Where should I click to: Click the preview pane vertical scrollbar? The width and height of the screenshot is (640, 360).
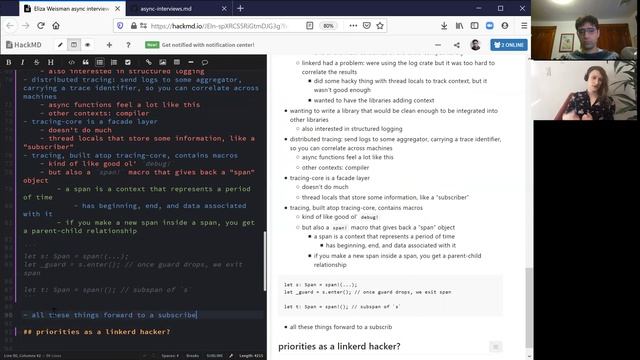pos(529,307)
